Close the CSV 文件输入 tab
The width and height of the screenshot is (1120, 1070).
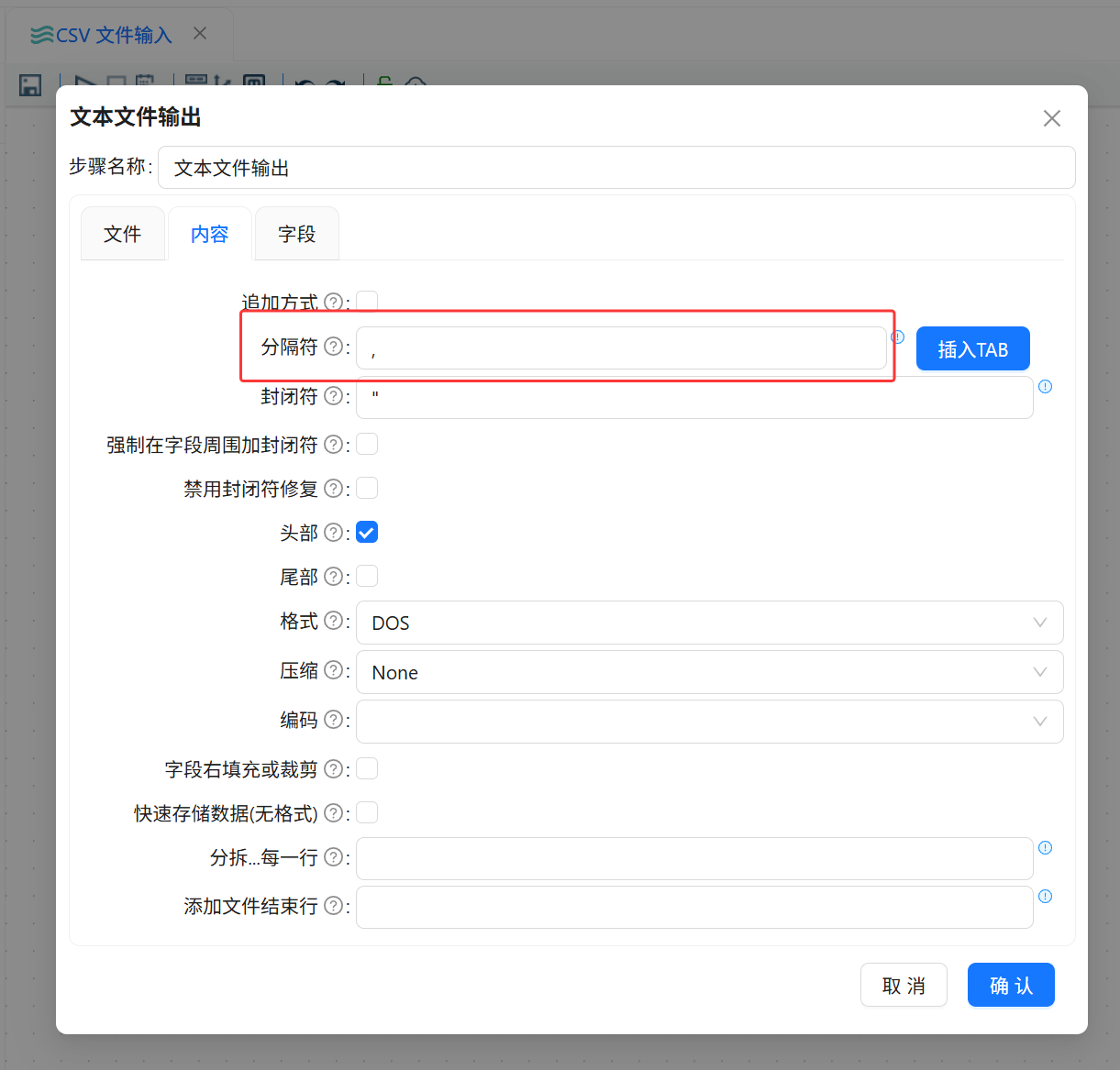200,34
